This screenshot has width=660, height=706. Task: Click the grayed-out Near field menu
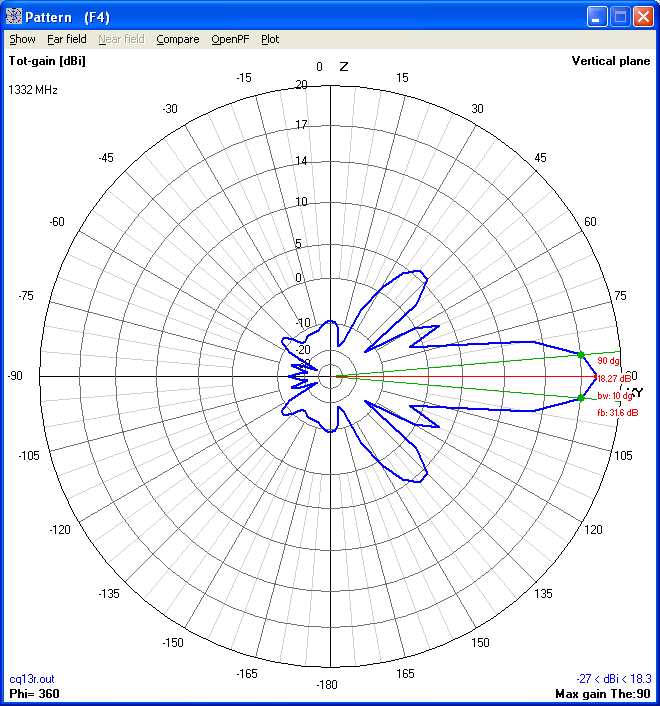coord(121,39)
